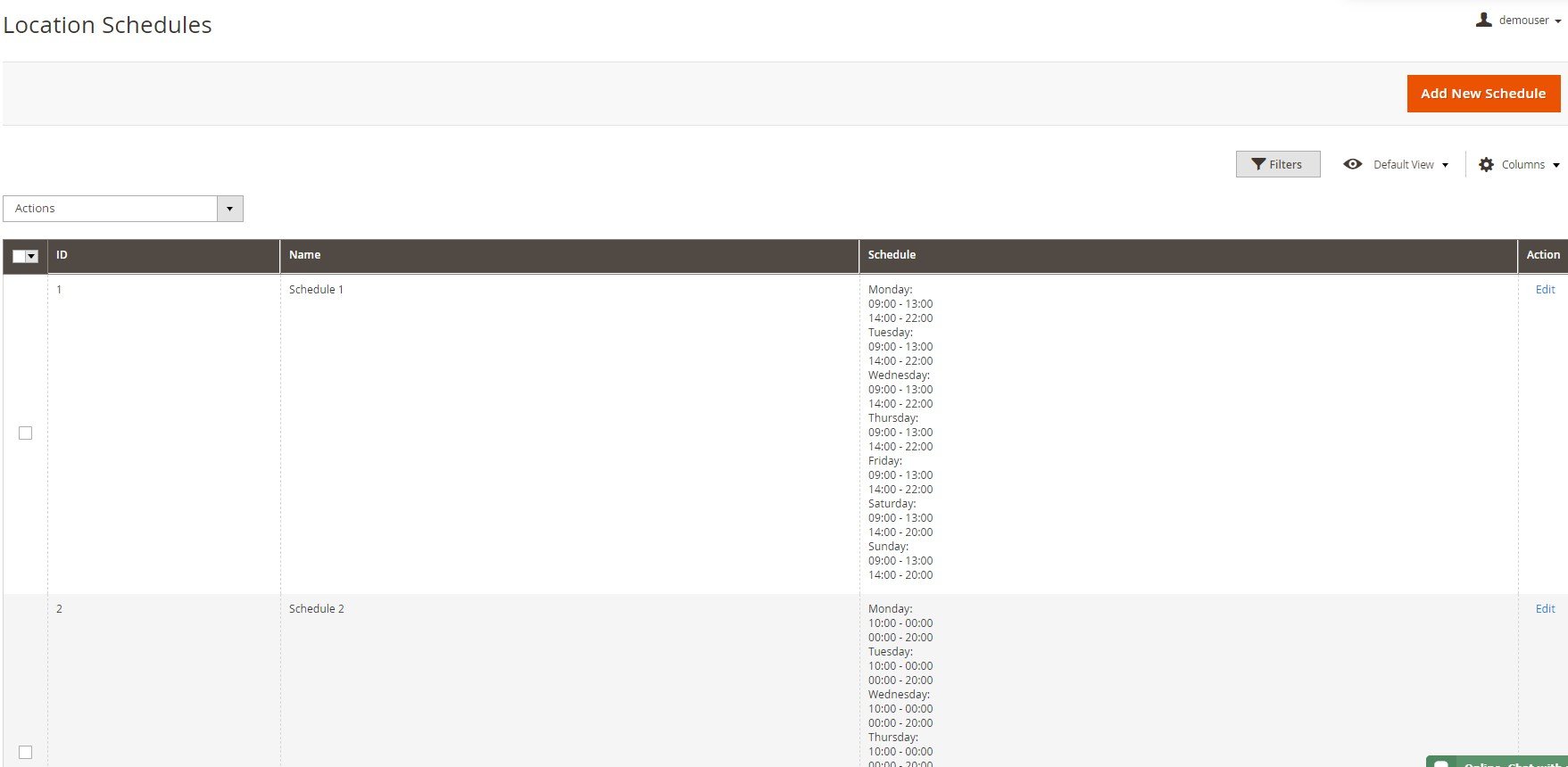
Task: Click the demouser account icon
Action: pos(1483,20)
